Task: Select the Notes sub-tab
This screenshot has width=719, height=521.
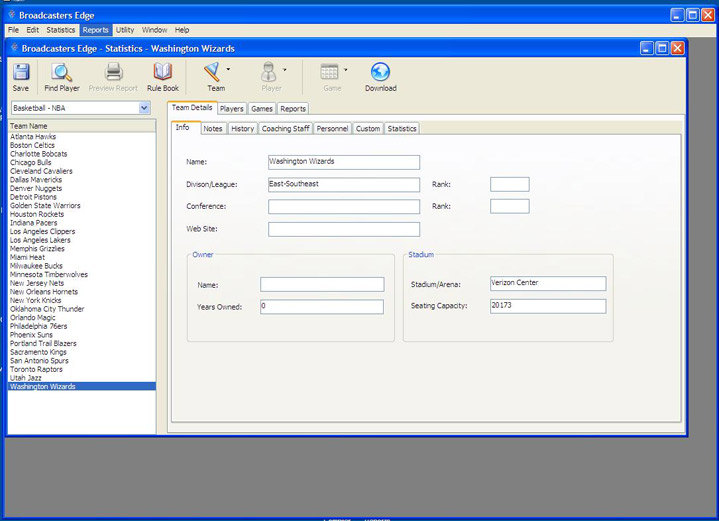Action: [x=213, y=129]
